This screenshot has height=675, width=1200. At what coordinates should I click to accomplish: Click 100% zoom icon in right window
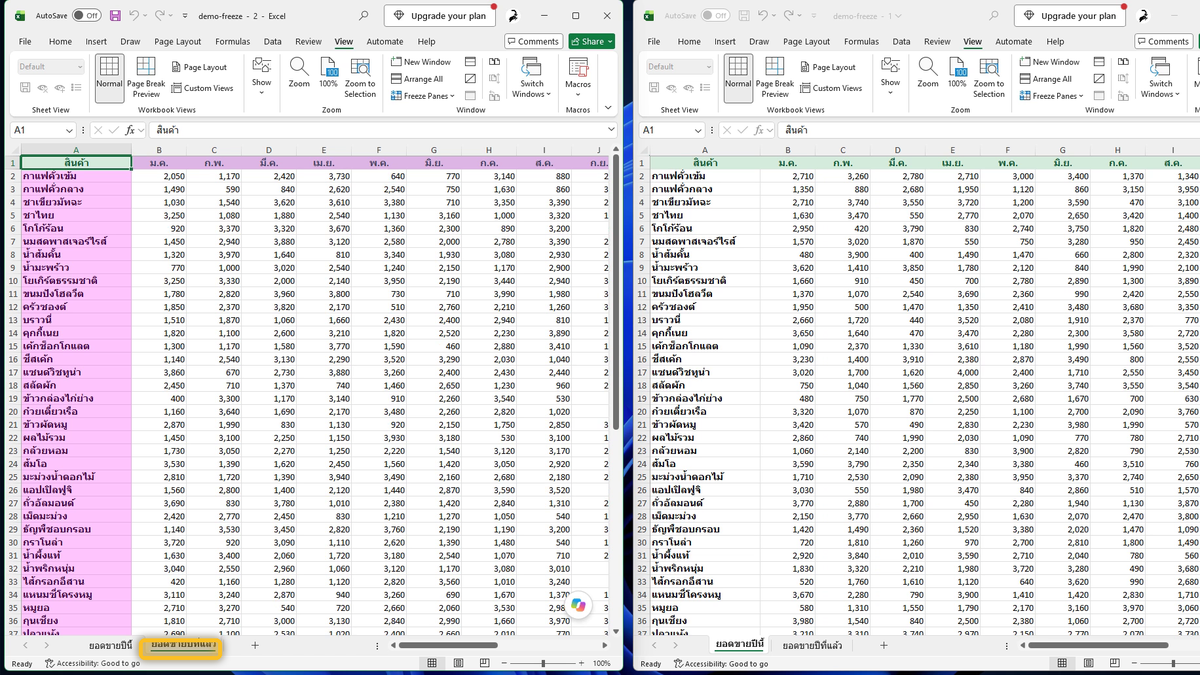click(x=957, y=72)
